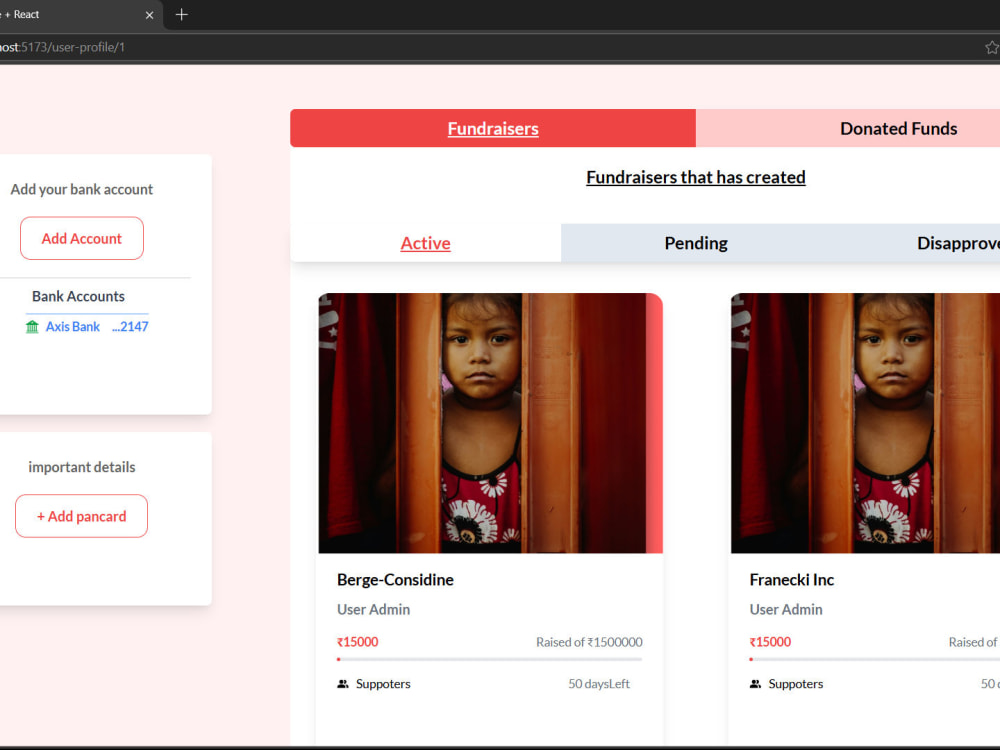Screen dimensions: 1000x750
Task: Click the 'Add your bank account' text
Action: coord(82,189)
